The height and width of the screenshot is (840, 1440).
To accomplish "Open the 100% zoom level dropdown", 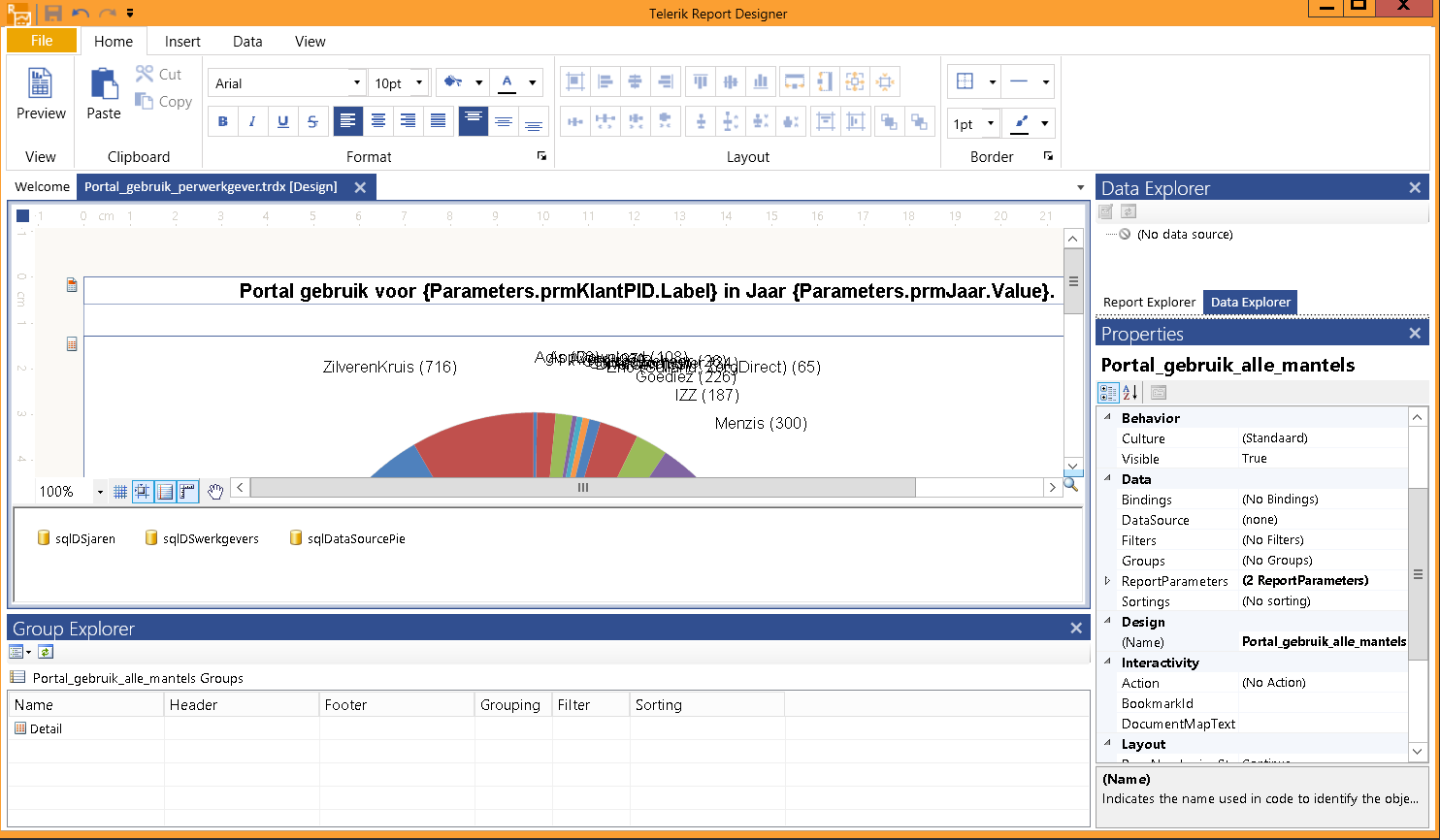I will click(99, 492).
